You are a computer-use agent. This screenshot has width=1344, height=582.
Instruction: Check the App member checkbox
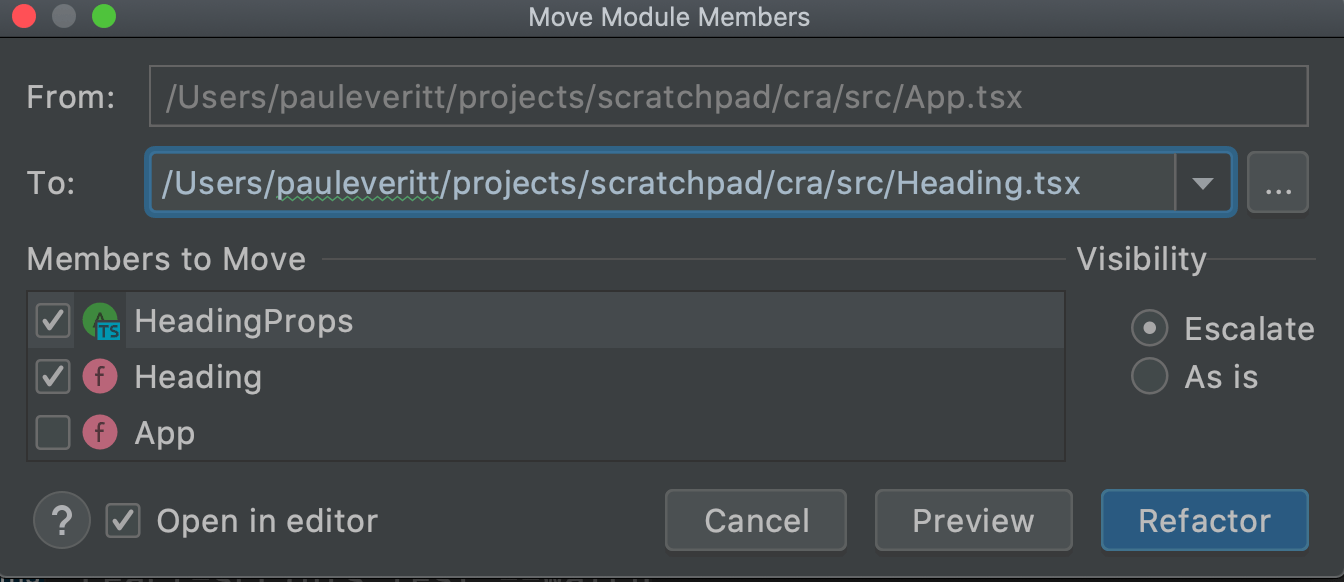52,433
